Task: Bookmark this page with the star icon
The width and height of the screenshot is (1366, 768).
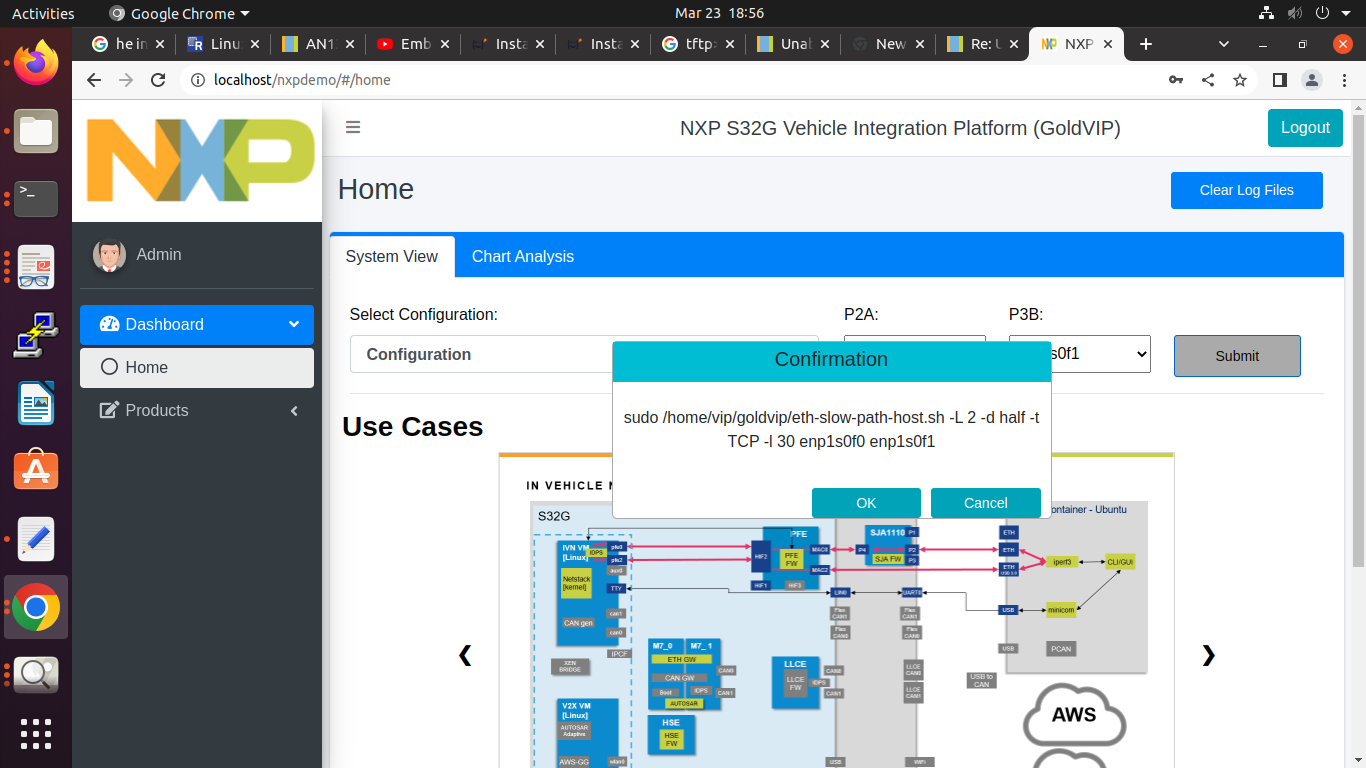Action: click(x=1240, y=80)
